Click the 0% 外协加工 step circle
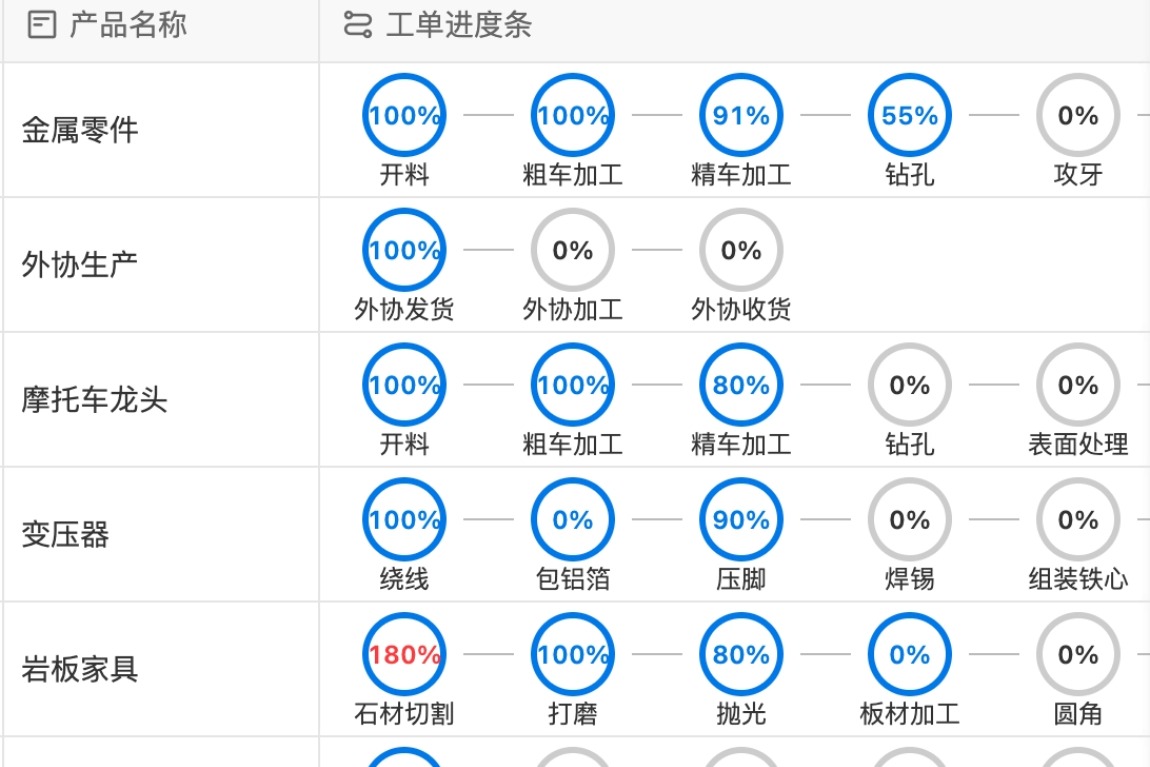Screen dimensions: 1150x767 pos(571,250)
